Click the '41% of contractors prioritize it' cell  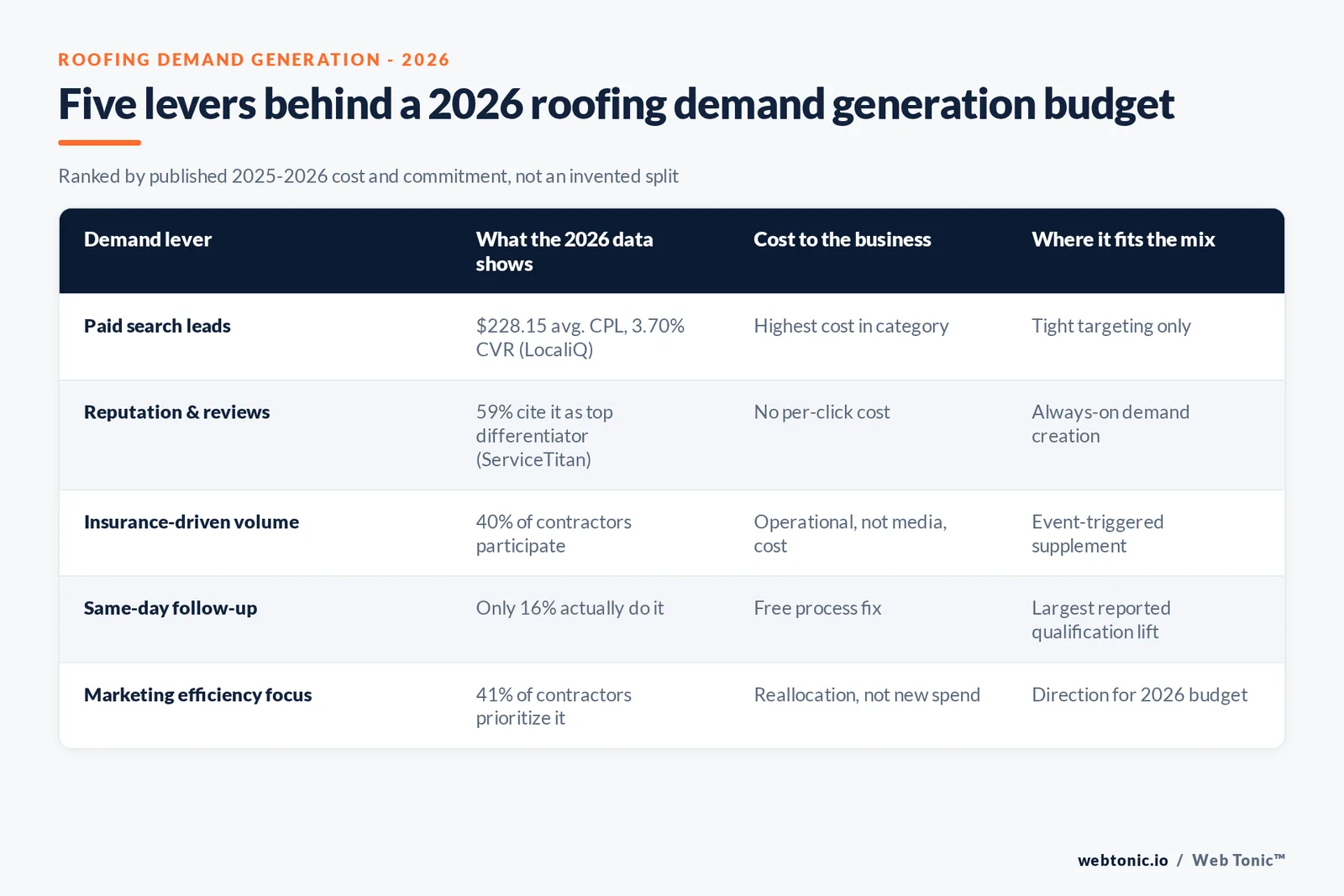554,706
